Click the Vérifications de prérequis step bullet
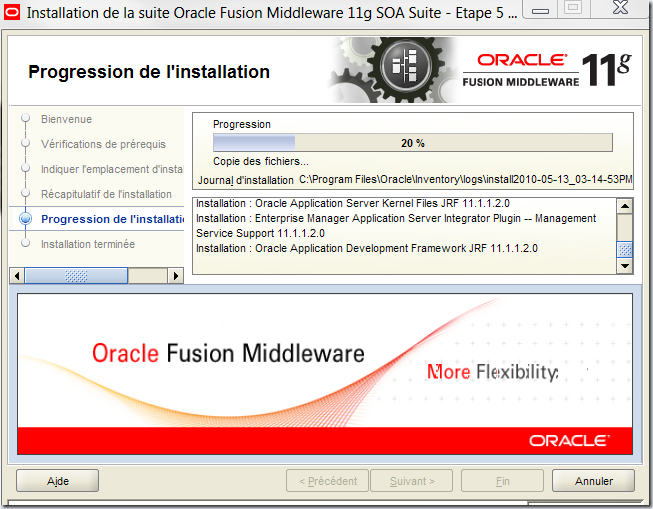Image resolution: width=653 pixels, height=509 pixels. pos(25,143)
